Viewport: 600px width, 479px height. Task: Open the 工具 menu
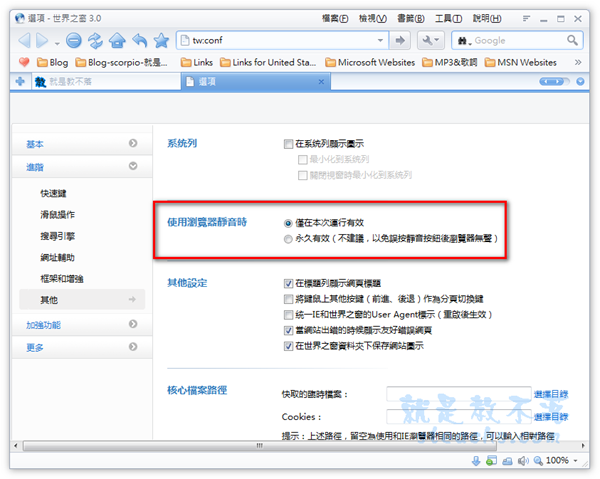pyautogui.click(x=448, y=18)
